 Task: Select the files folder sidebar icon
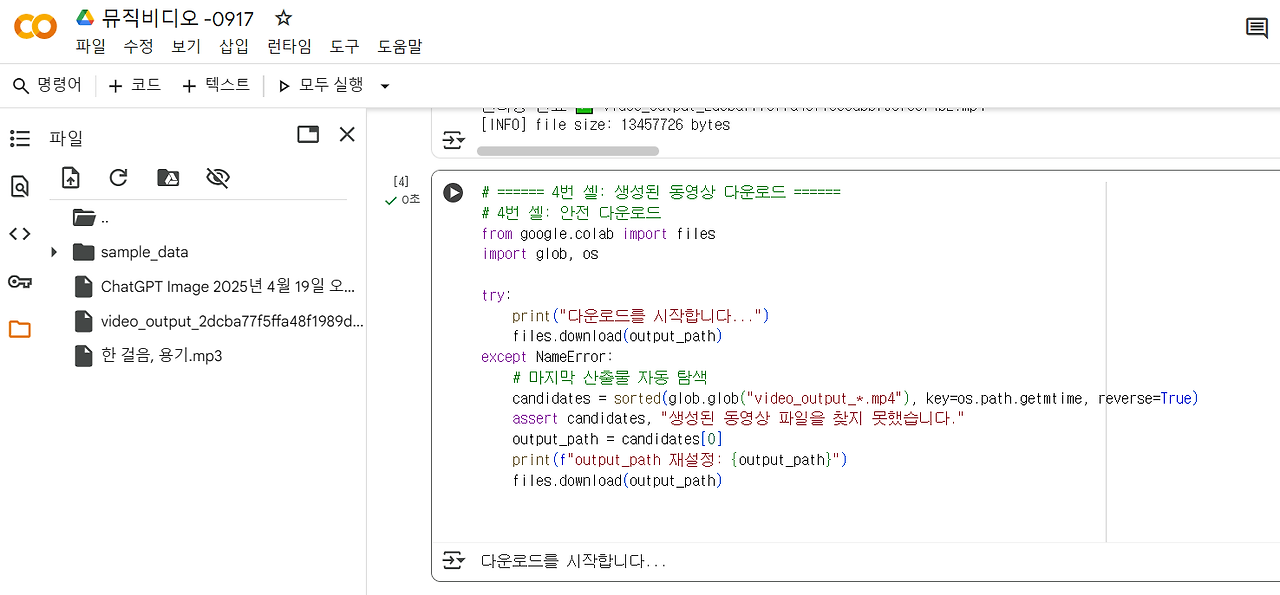coord(19,329)
